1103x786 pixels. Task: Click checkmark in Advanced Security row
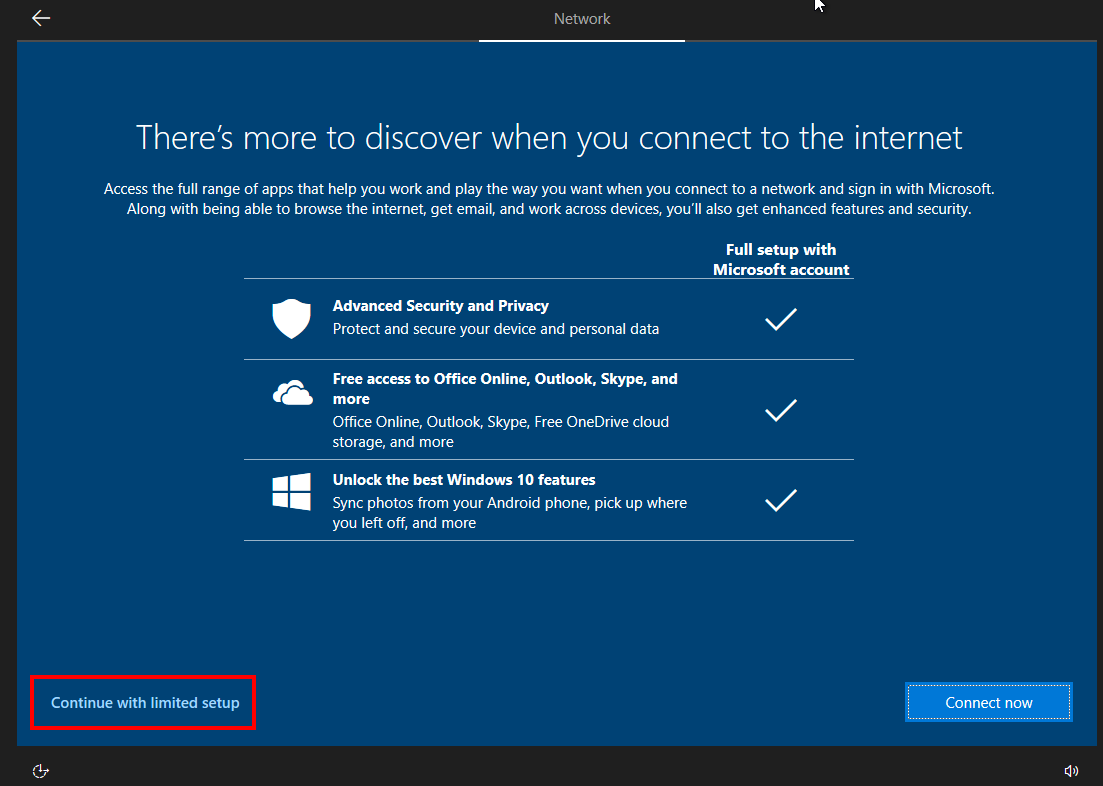(781, 319)
